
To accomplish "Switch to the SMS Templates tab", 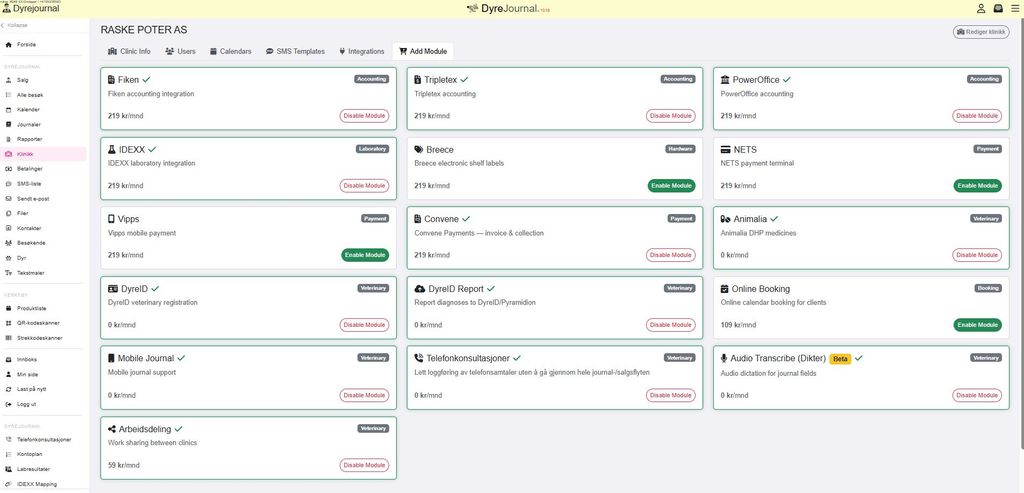I will (x=295, y=51).
